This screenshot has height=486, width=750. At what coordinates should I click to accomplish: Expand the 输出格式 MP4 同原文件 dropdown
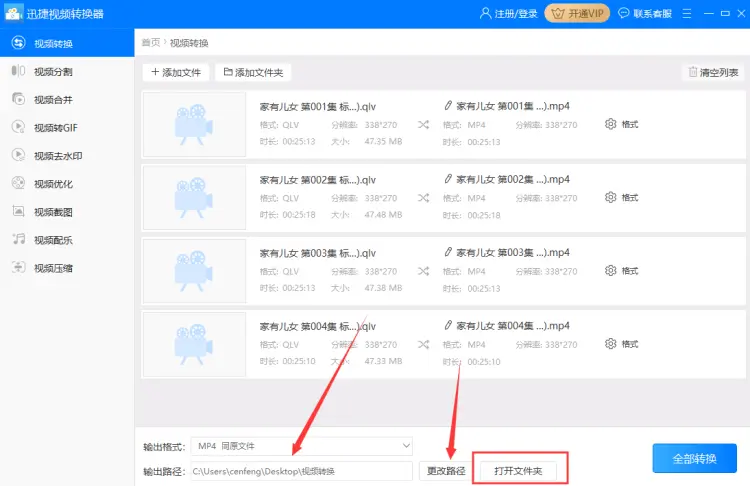coord(302,446)
